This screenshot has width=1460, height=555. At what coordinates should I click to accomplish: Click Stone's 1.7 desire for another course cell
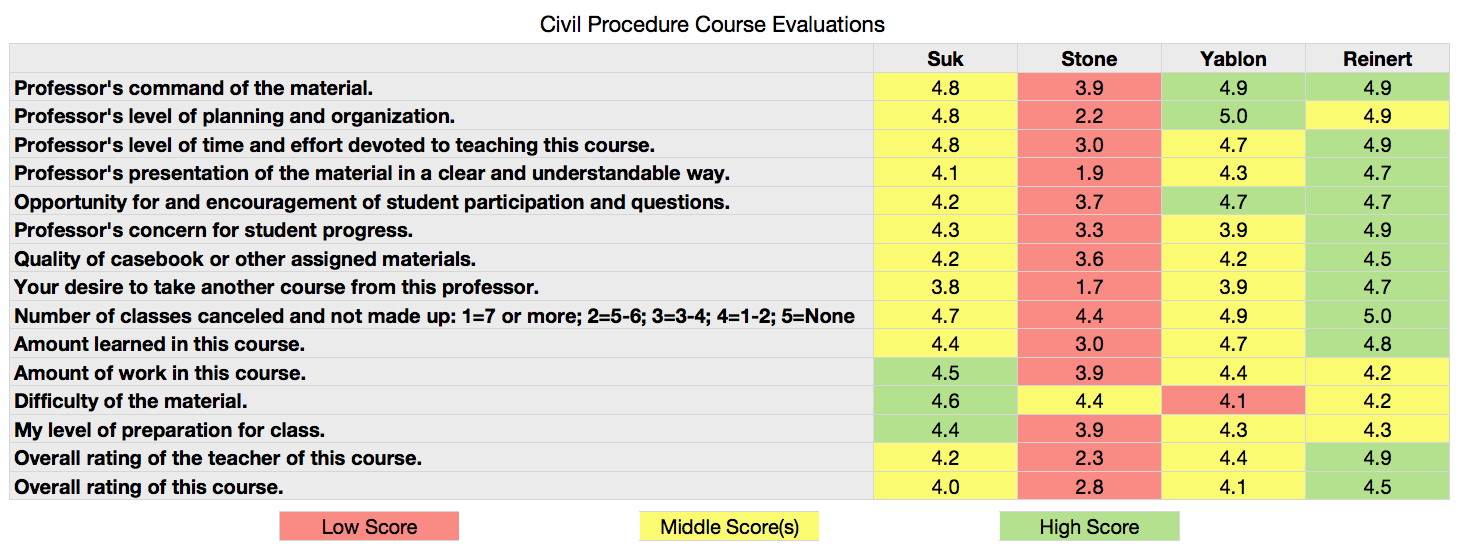pos(1089,287)
